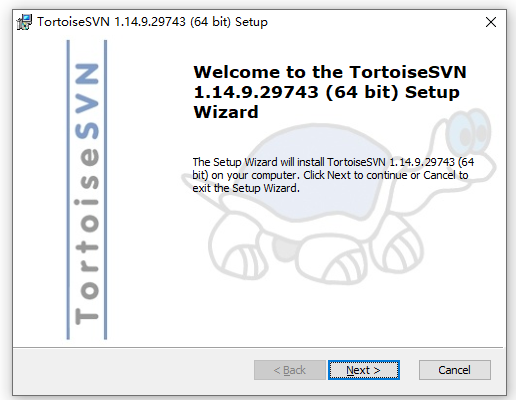
Task: Click Next to continue the setup
Action: (x=364, y=370)
